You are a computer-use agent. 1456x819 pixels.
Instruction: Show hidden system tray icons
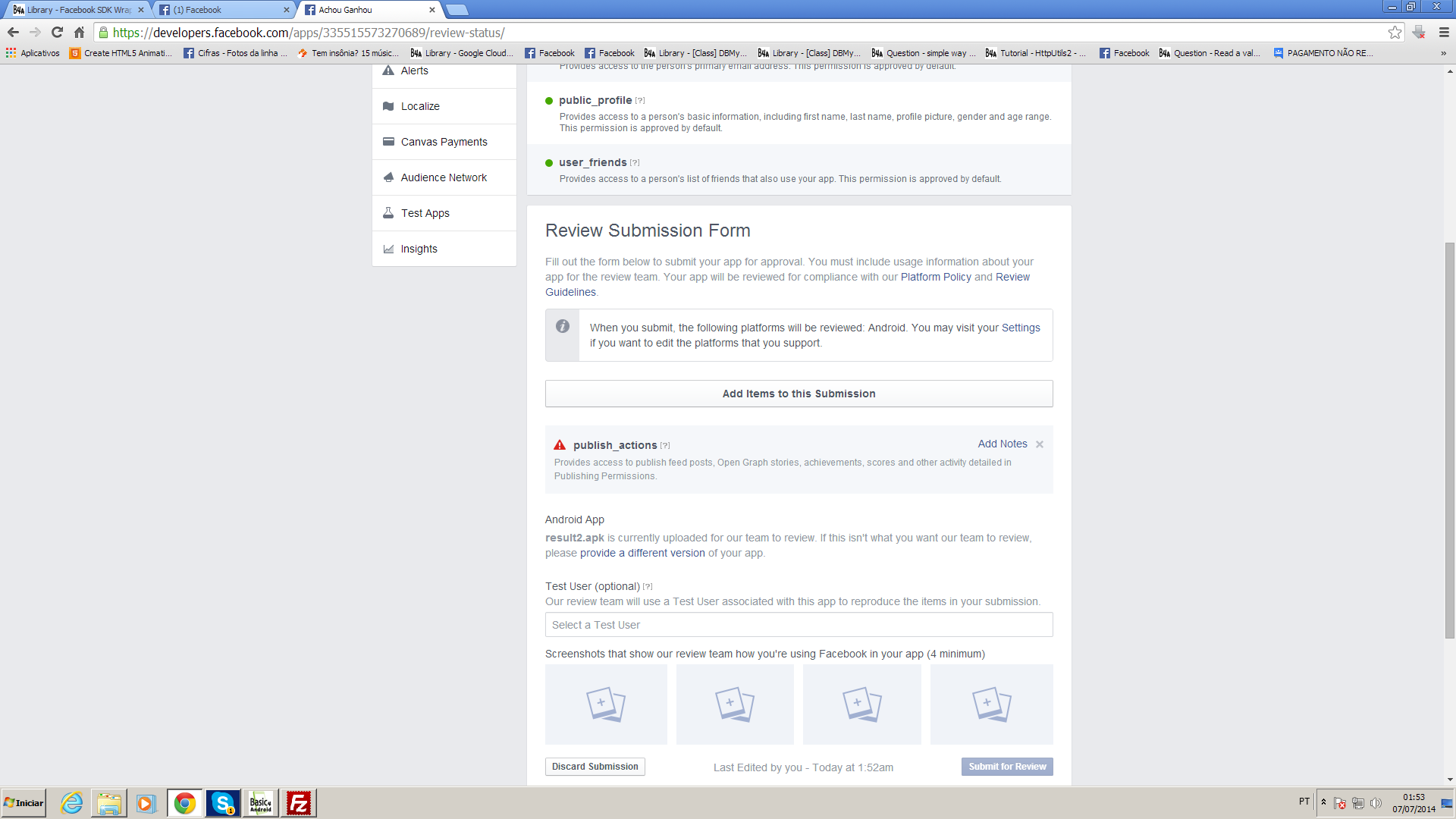[1323, 802]
